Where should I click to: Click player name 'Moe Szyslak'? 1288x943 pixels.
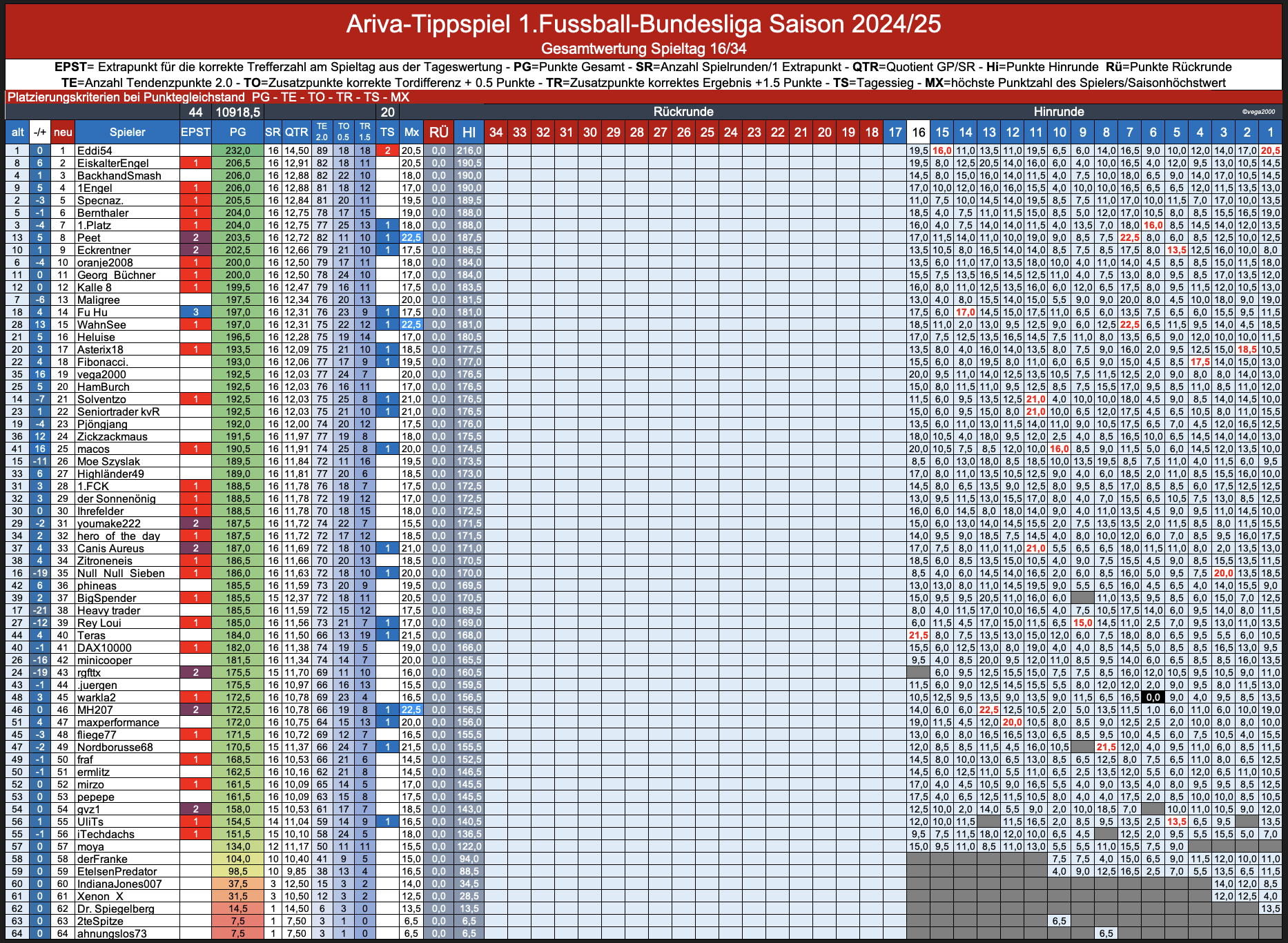click(x=108, y=461)
